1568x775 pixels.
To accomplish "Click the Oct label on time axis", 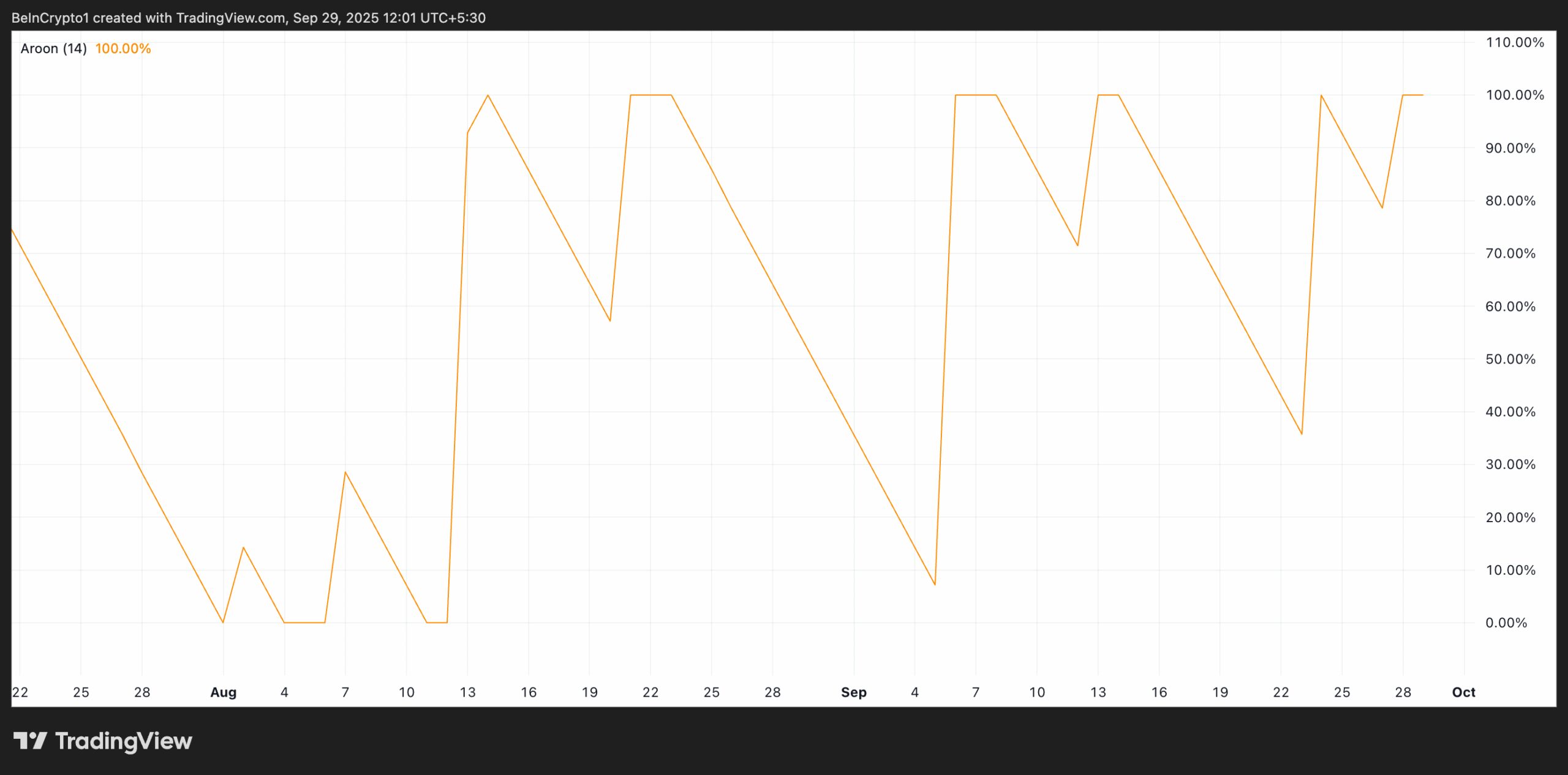I will click(1463, 692).
